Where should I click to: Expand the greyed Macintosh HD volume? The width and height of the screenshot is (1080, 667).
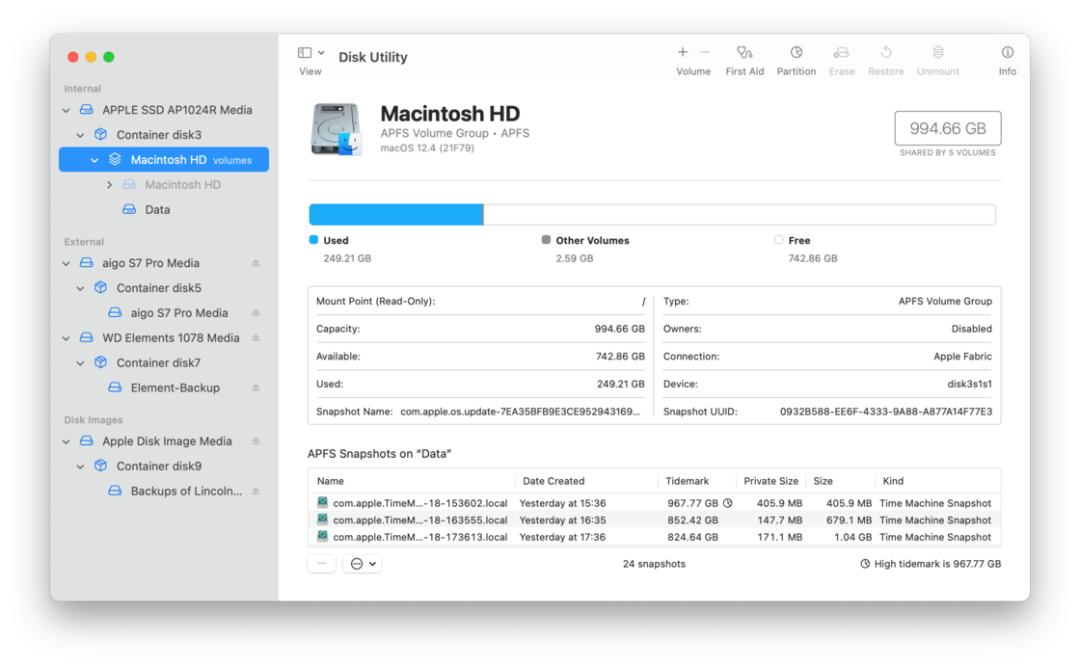click(x=110, y=185)
